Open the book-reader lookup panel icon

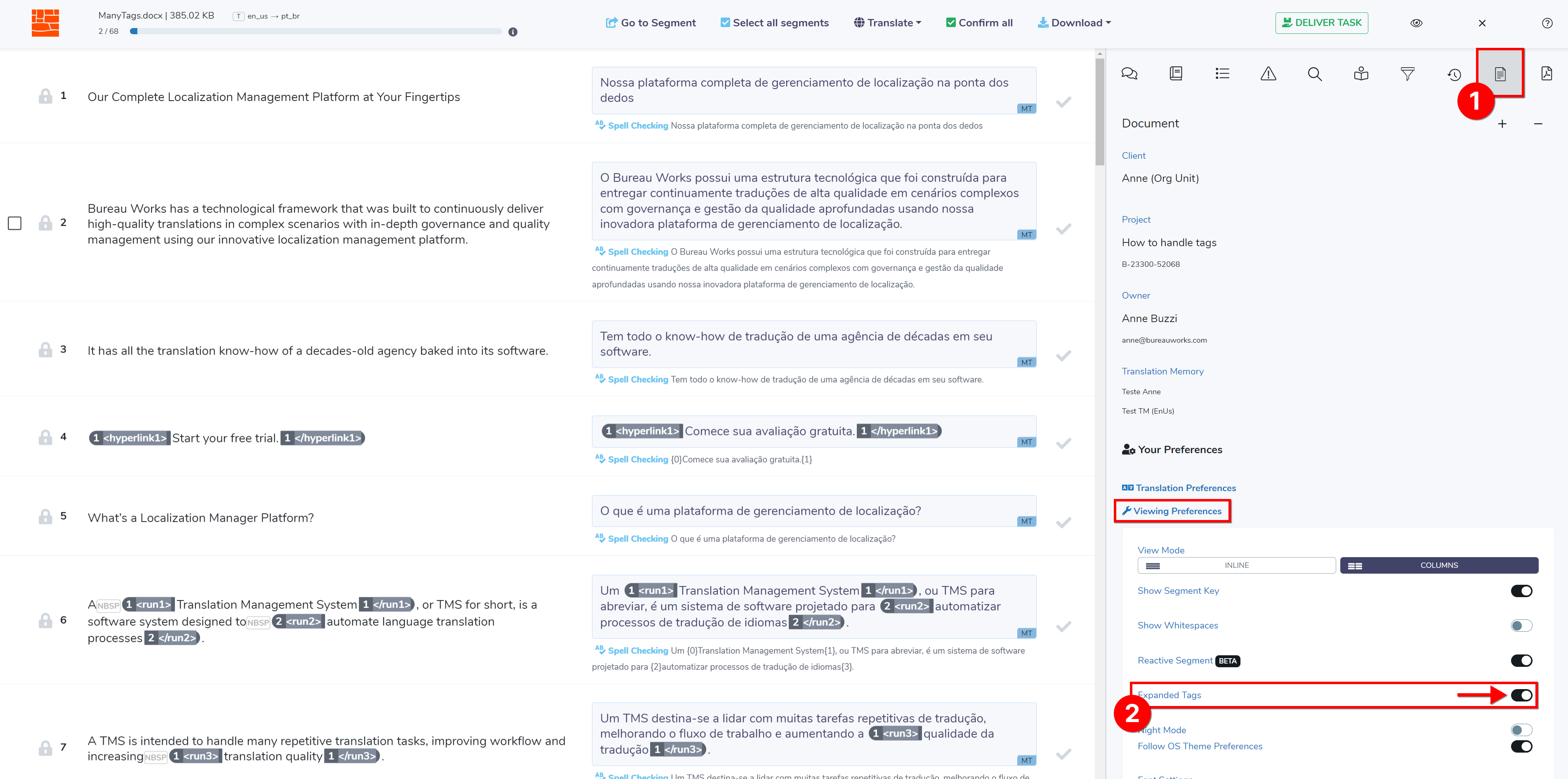(x=1361, y=74)
